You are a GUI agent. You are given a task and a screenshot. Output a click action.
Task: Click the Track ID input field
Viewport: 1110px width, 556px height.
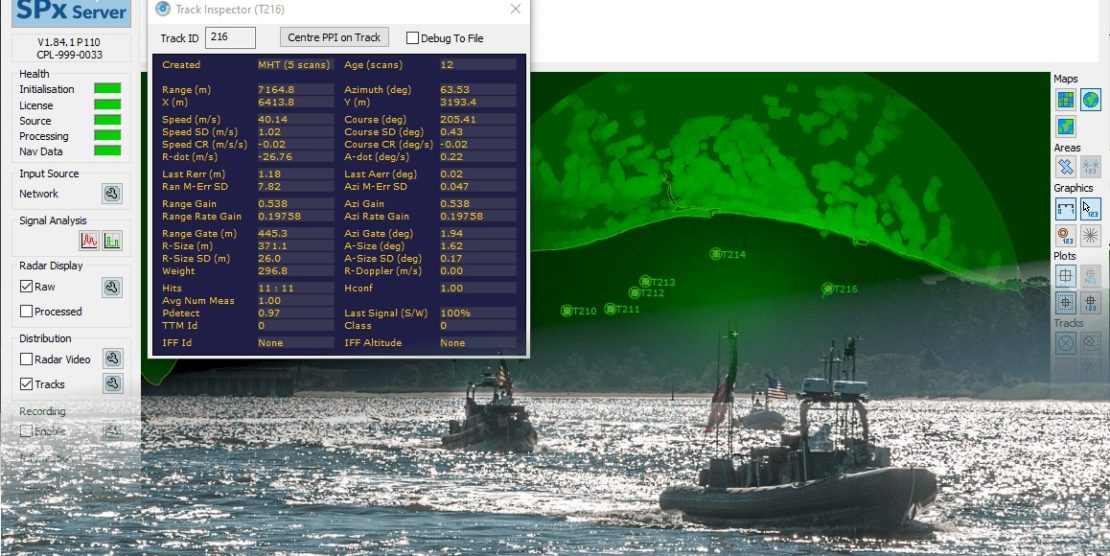(x=230, y=38)
